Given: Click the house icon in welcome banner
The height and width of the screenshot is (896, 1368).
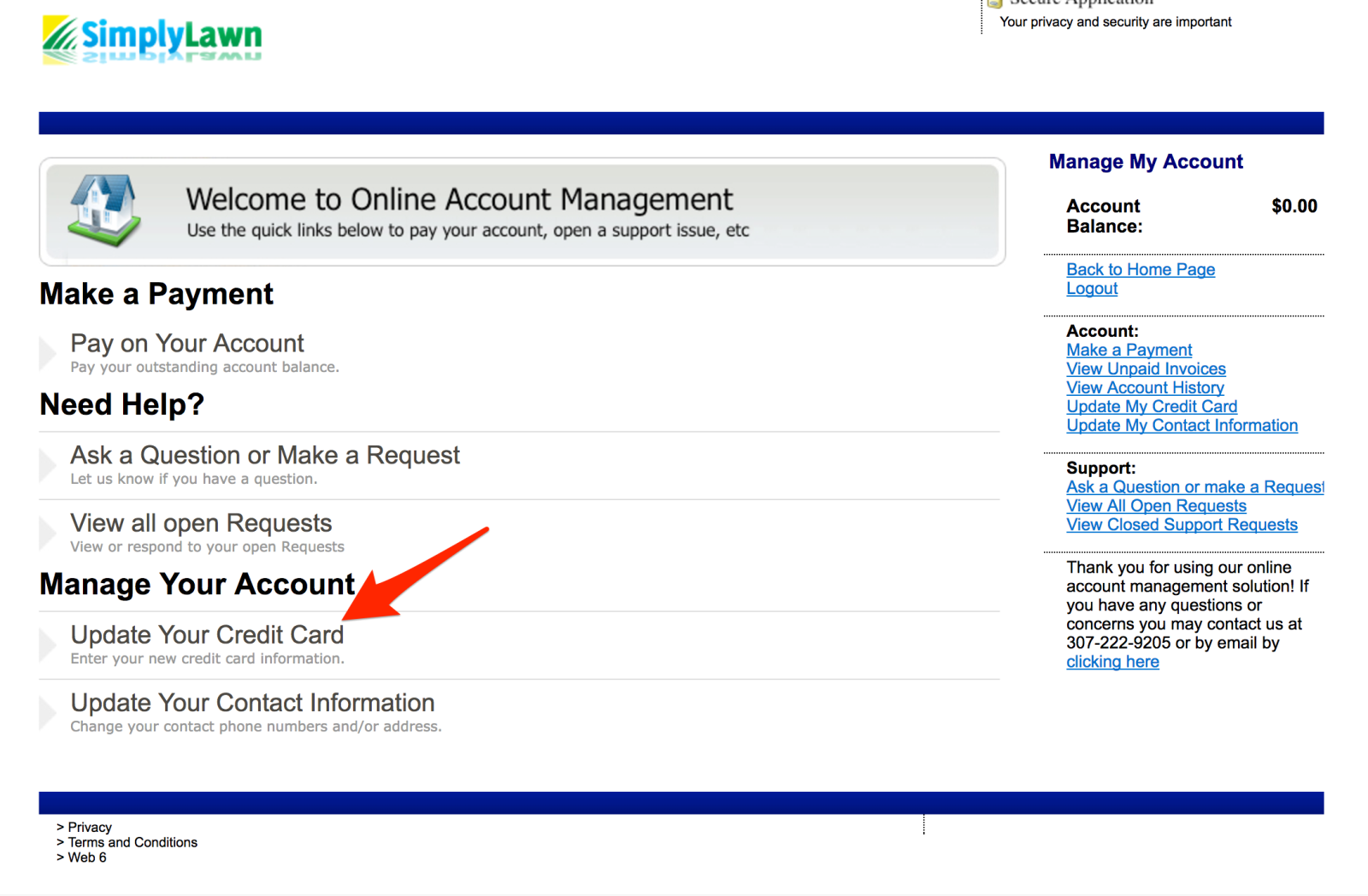Looking at the screenshot, I should click(104, 210).
